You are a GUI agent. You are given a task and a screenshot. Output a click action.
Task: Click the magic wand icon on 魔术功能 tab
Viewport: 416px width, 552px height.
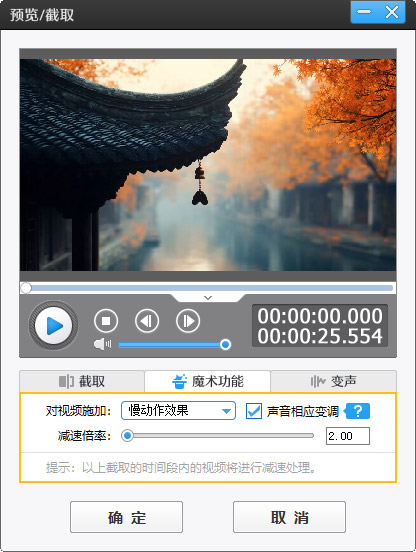[179, 381]
